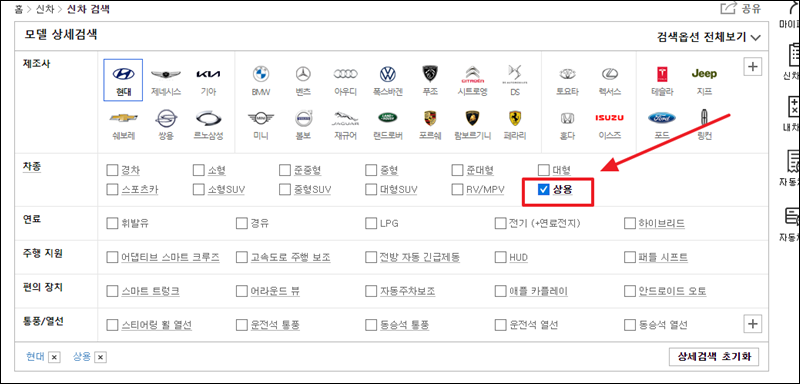Pick the Ferrari (페라리) logo
Image resolution: width=800 pixels, height=384 pixels.
pos(514,118)
